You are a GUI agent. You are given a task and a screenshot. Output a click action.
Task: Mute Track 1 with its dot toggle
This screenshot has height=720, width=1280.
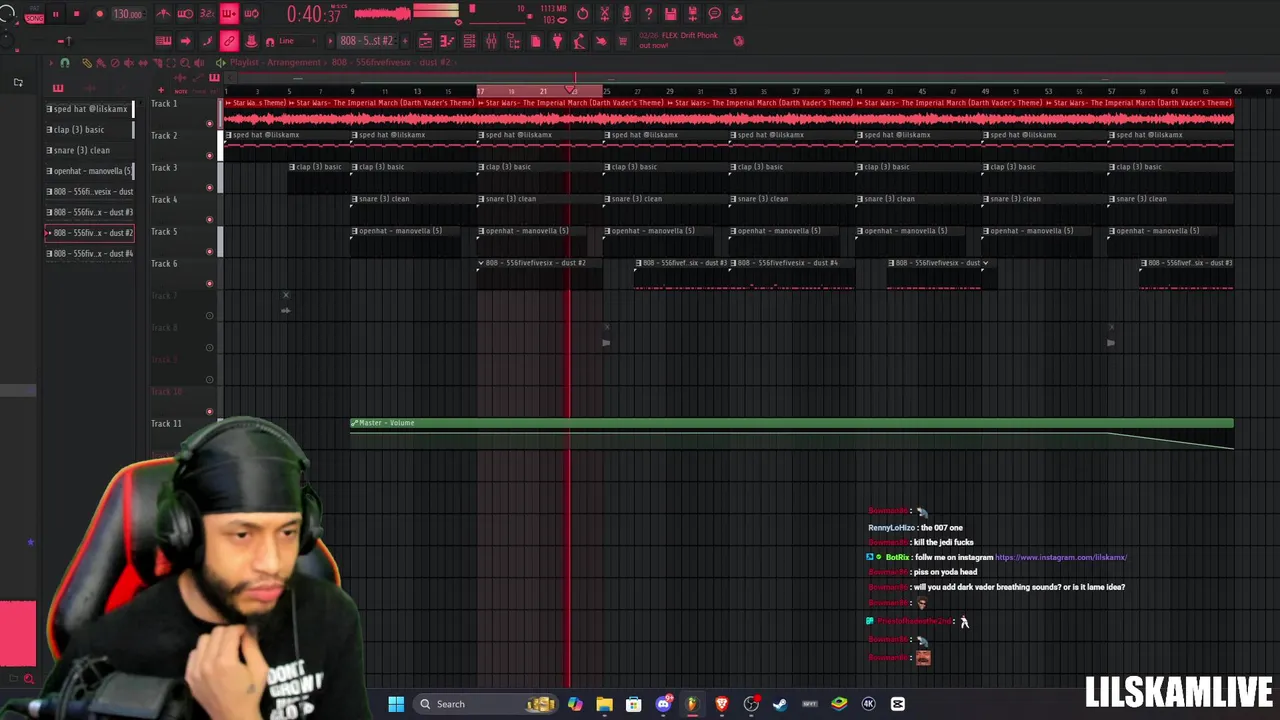(x=209, y=124)
